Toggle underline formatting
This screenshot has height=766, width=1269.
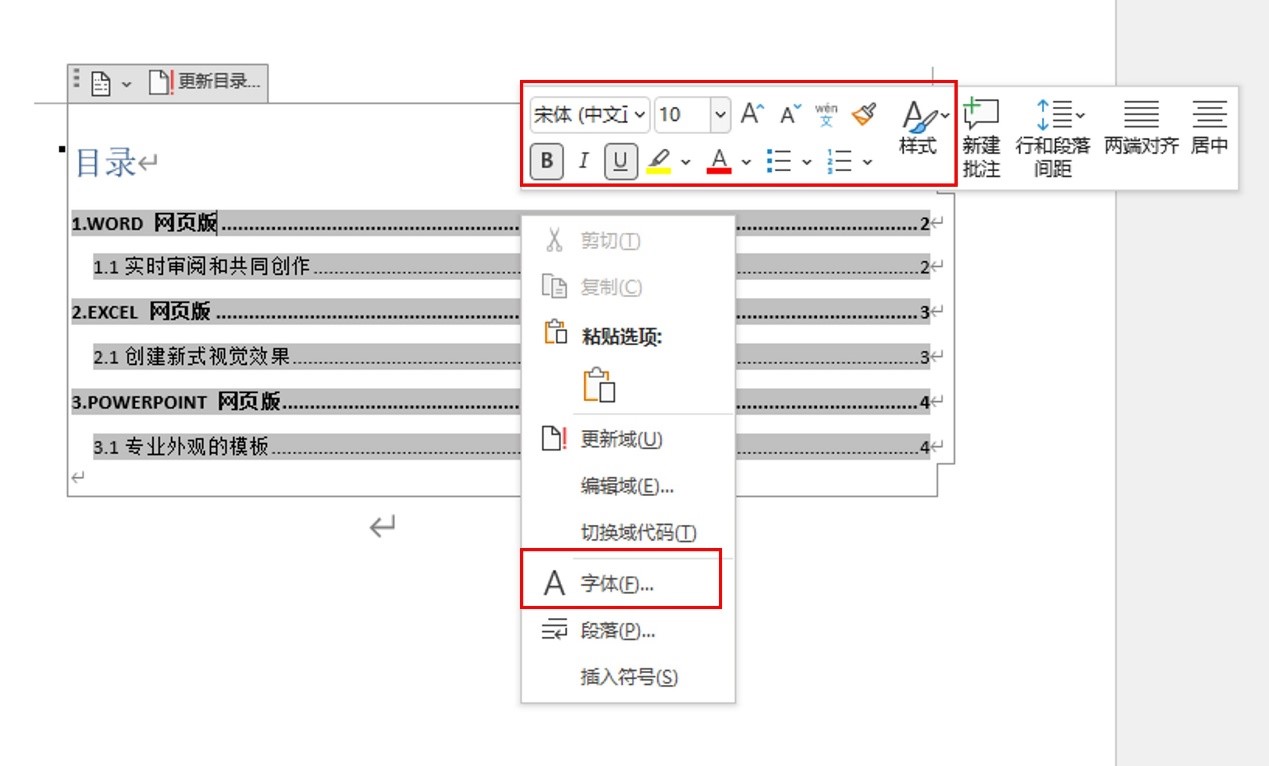tap(621, 159)
